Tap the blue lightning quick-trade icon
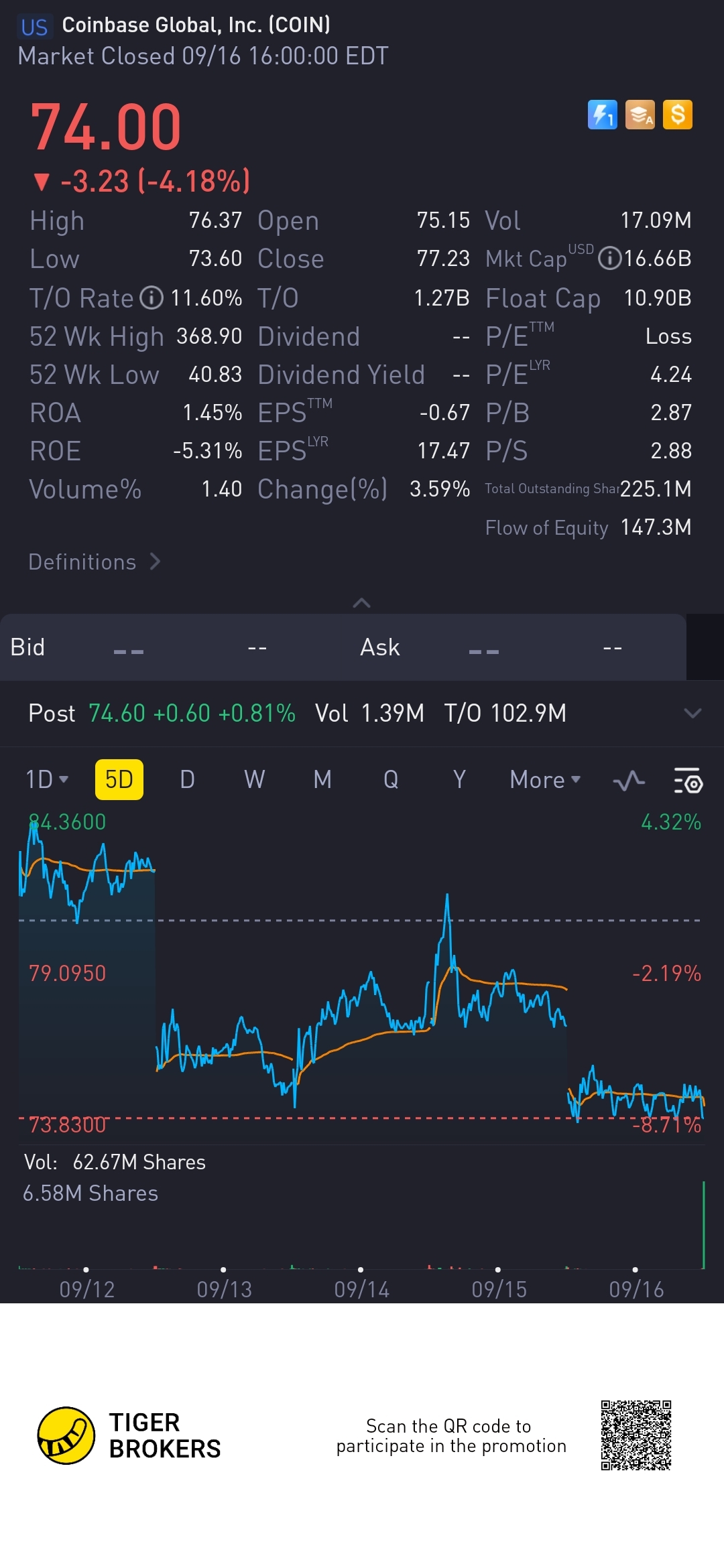Screen dimensions: 724x1568 pos(602,115)
